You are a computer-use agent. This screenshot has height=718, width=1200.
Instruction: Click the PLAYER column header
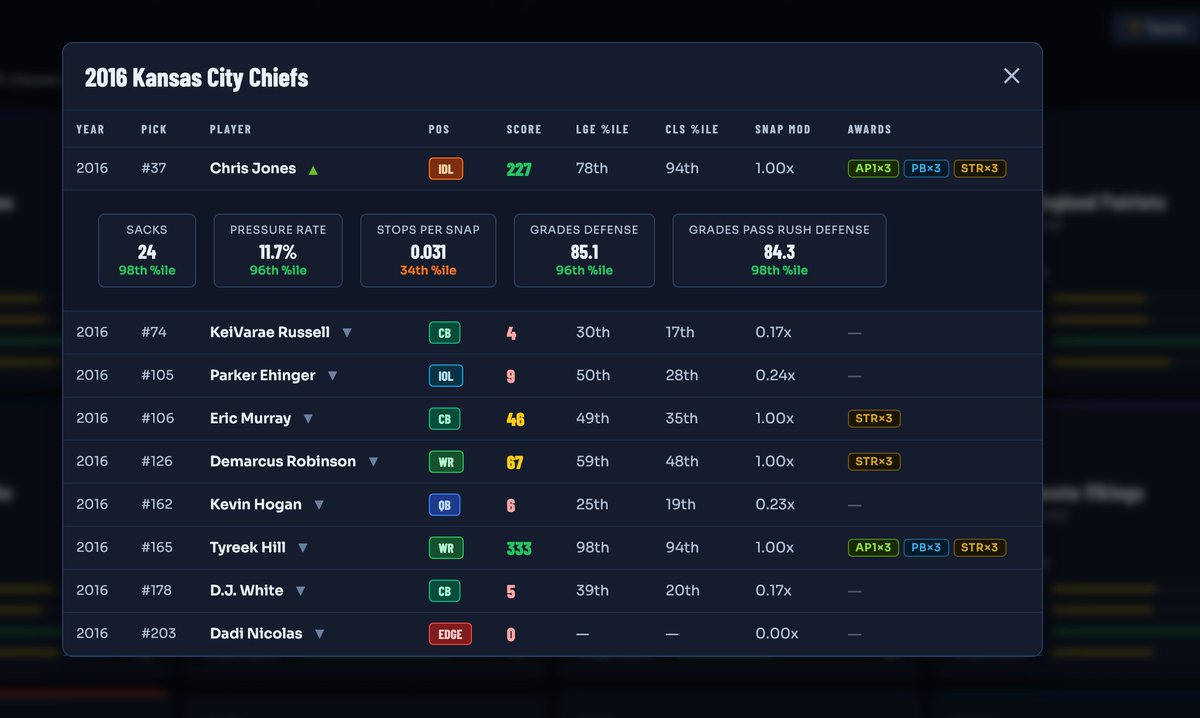pyautogui.click(x=231, y=129)
